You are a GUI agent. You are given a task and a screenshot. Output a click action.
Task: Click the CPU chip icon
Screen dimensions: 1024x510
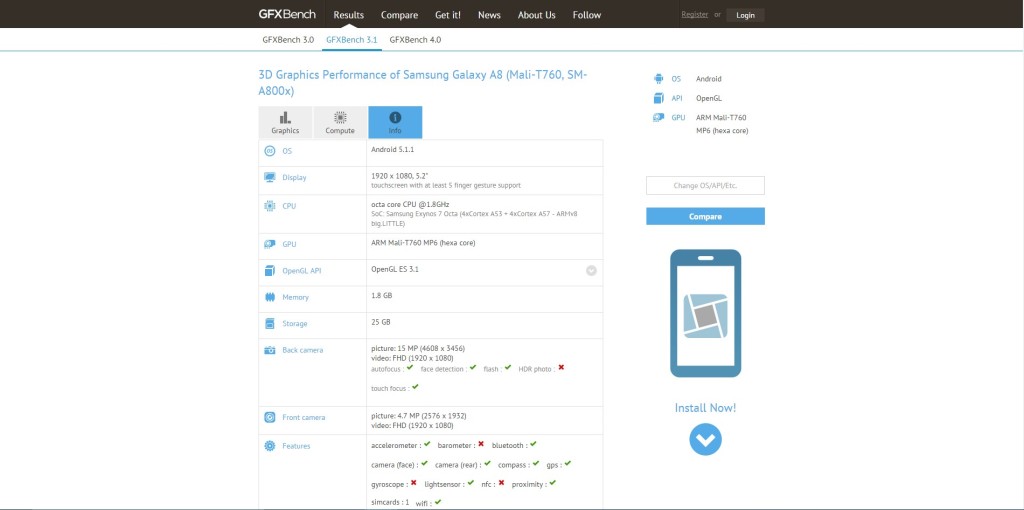[270, 206]
